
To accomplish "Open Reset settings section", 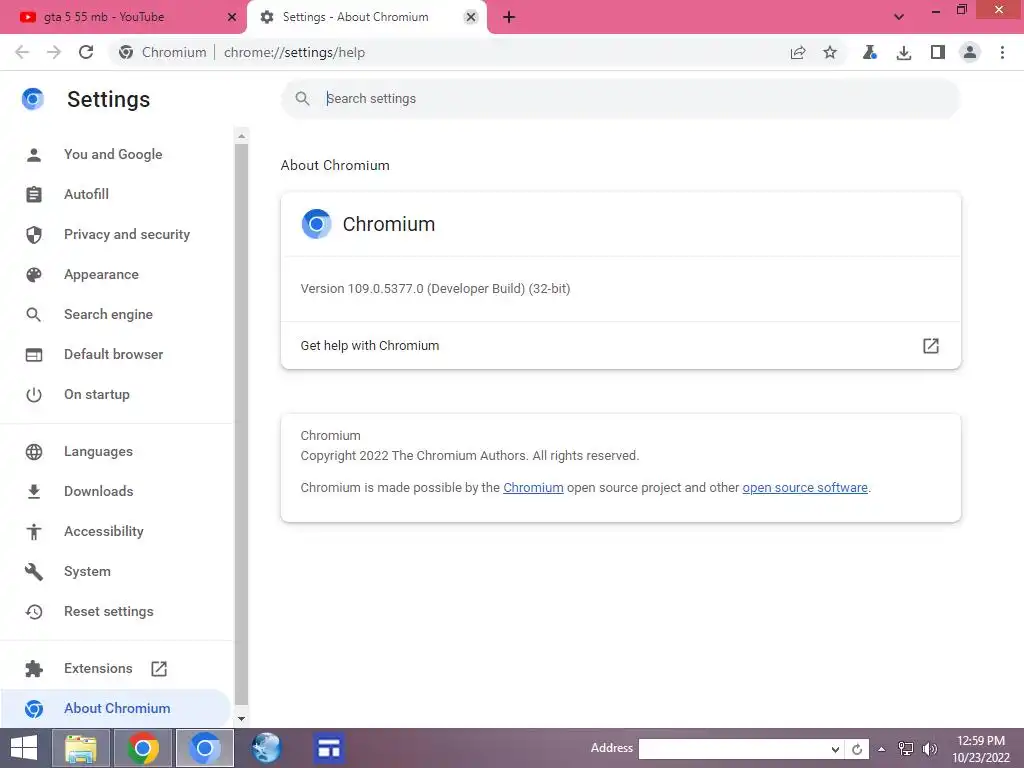I will point(108,611).
